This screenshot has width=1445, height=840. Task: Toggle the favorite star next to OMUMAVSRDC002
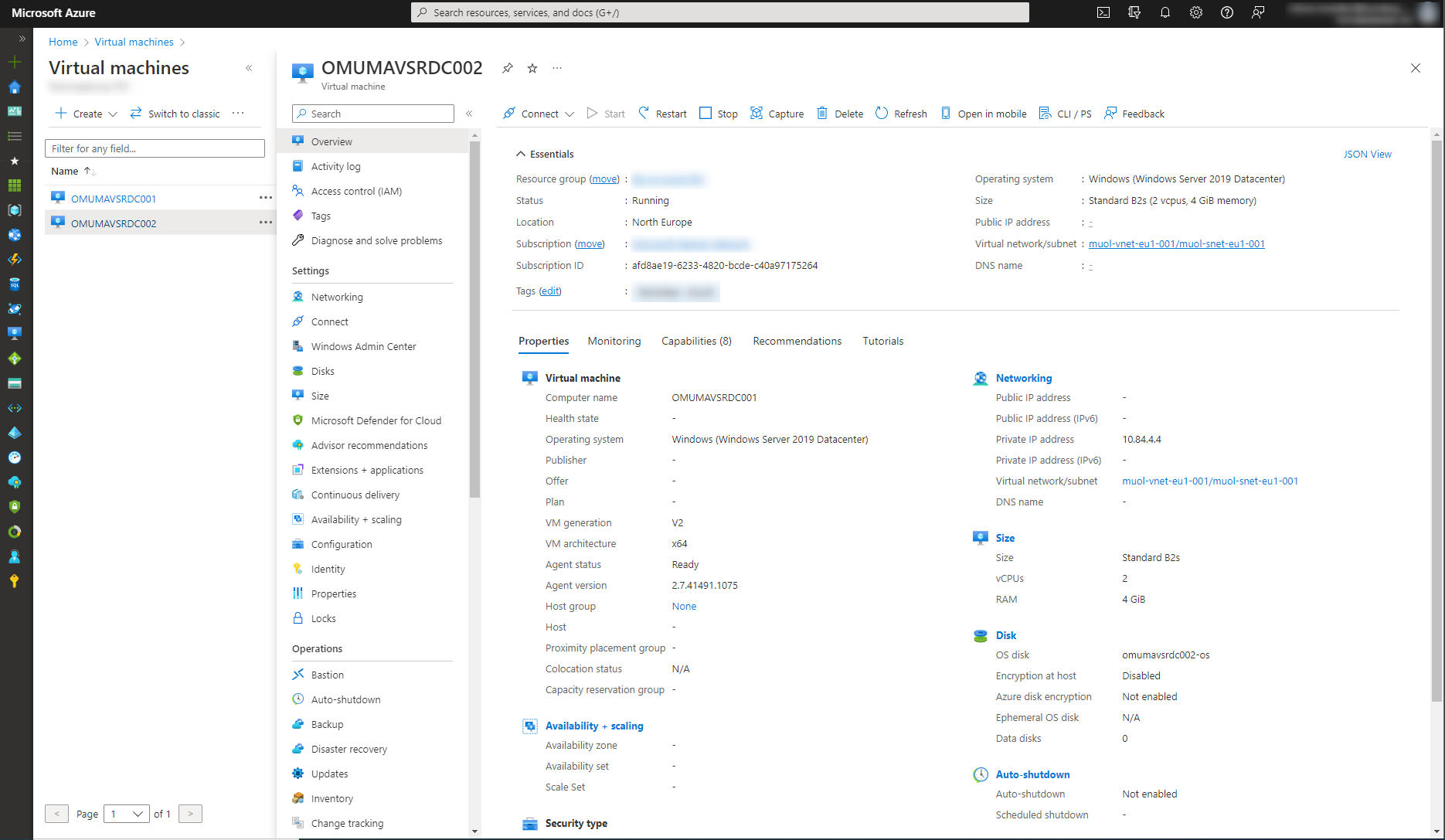(532, 68)
